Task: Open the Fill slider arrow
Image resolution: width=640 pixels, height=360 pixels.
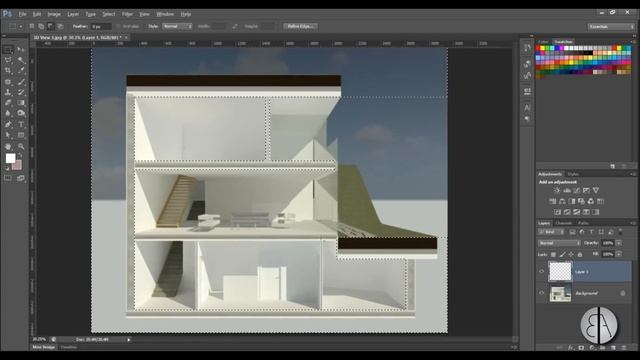Action: (619, 254)
